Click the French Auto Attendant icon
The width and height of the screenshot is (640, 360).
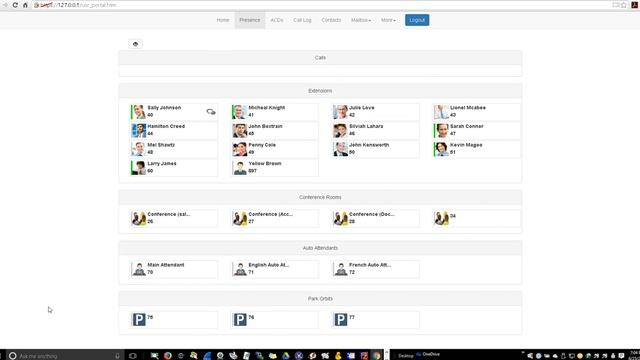tap(340, 269)
